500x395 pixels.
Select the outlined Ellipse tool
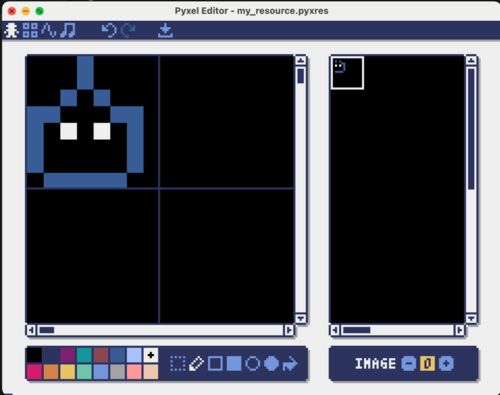pos(253,363)
